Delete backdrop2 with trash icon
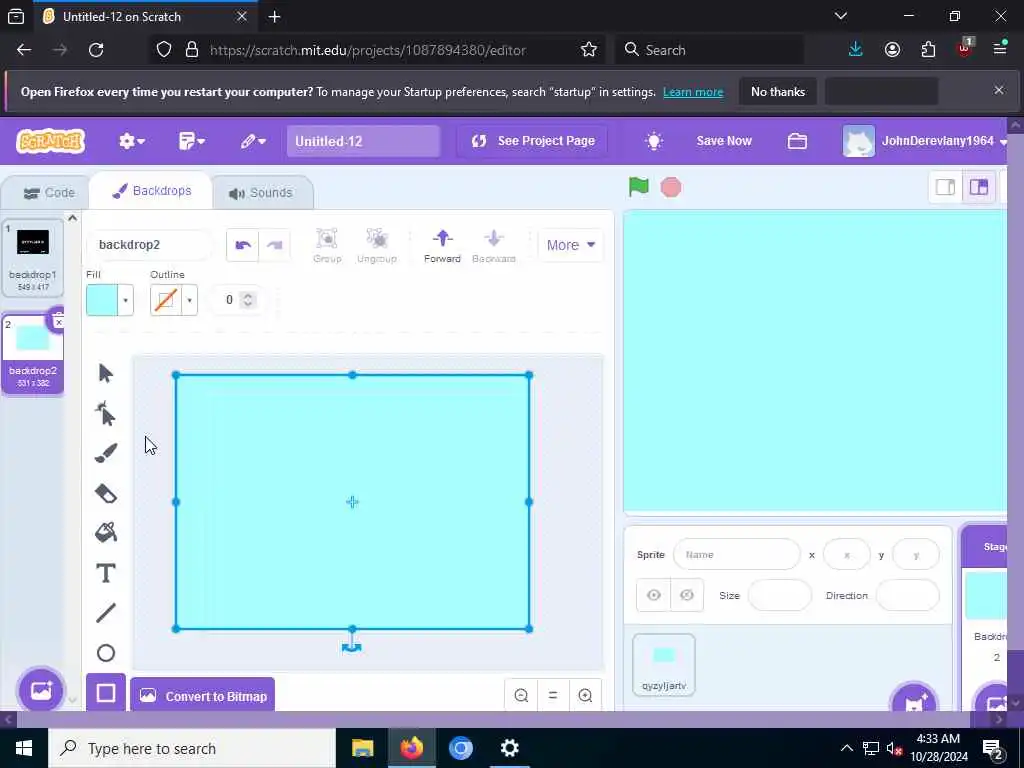The image size is (1024, 768). pyautogui.click(x=57, y=319)
